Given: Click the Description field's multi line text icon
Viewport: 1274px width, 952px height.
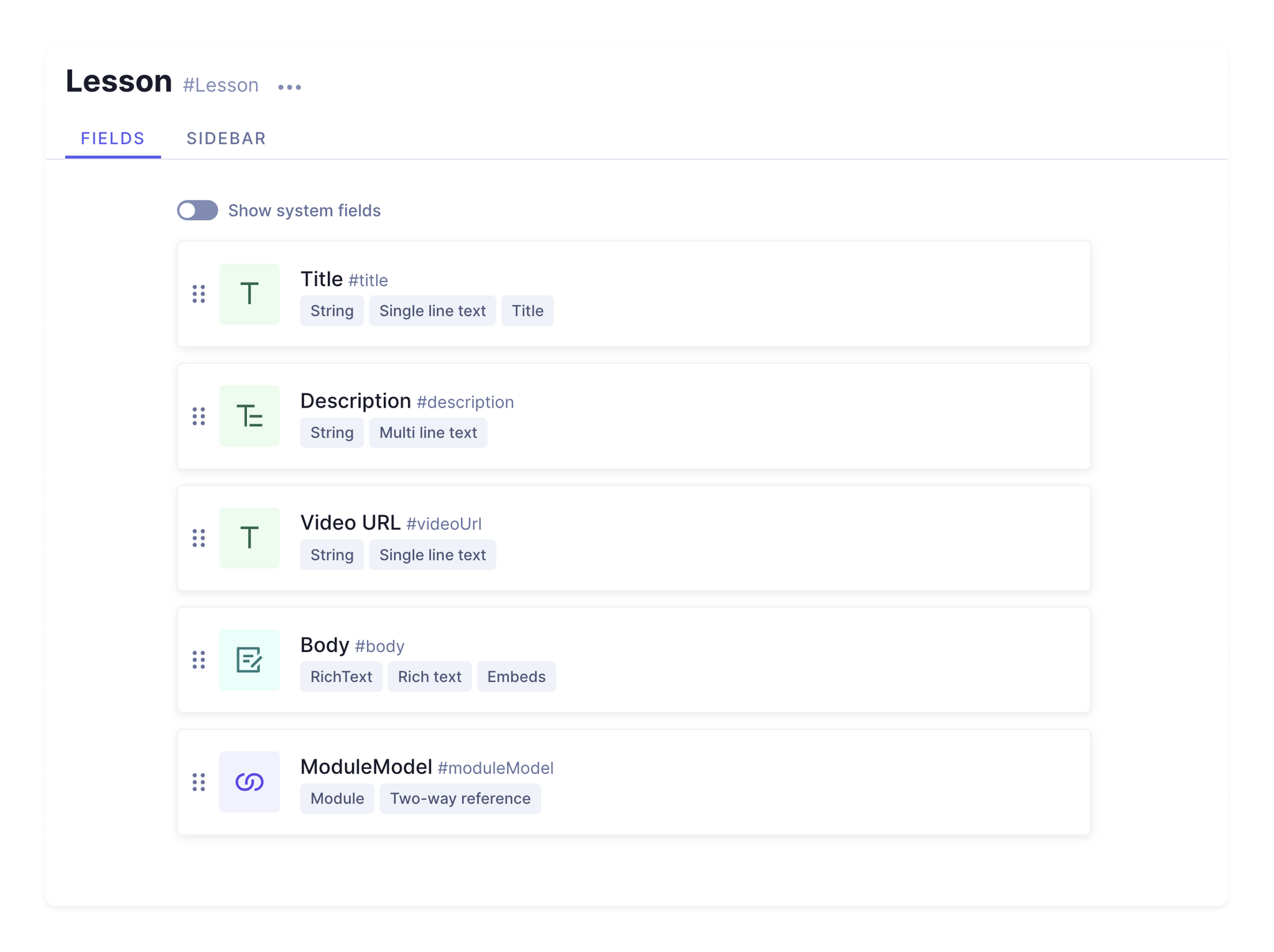Looking at the screenshot, I should click(249, 416).
